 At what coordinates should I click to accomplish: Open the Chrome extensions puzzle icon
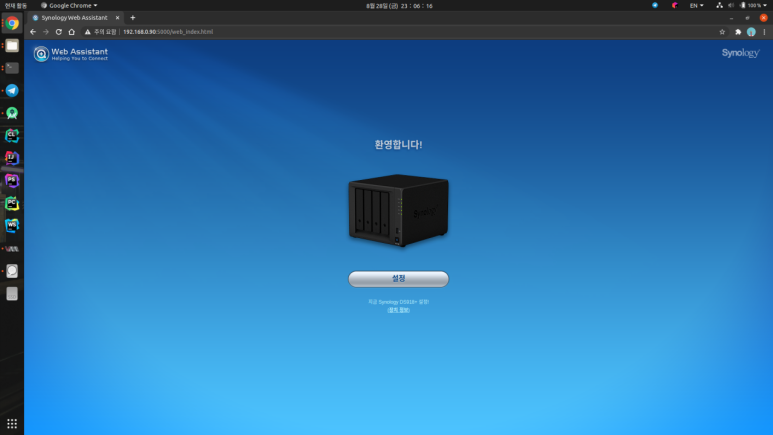[x=738, y=32]
